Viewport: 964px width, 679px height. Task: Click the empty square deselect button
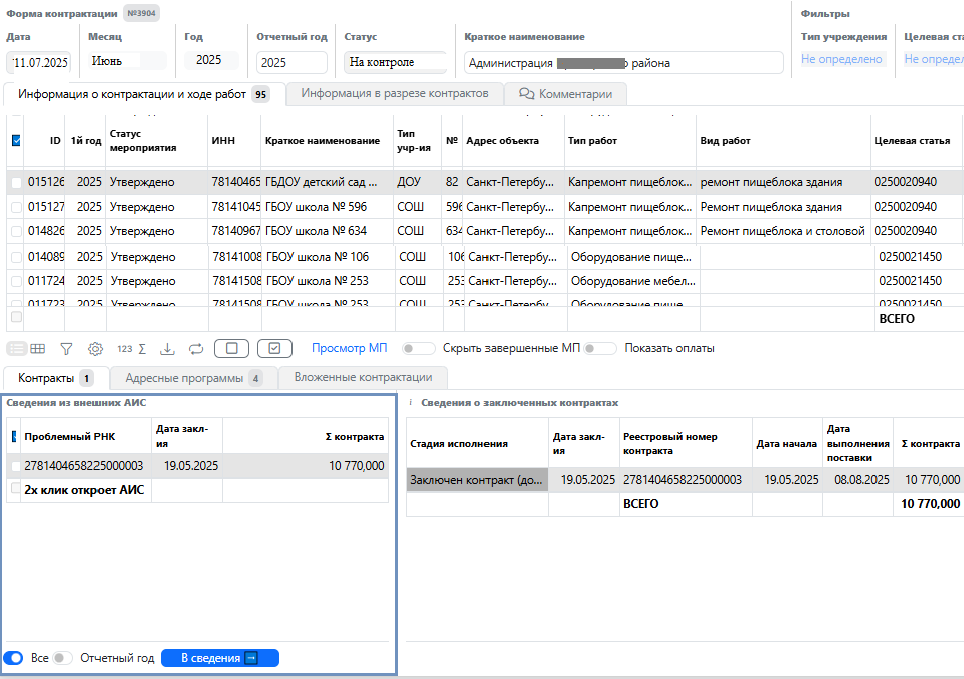231,349
